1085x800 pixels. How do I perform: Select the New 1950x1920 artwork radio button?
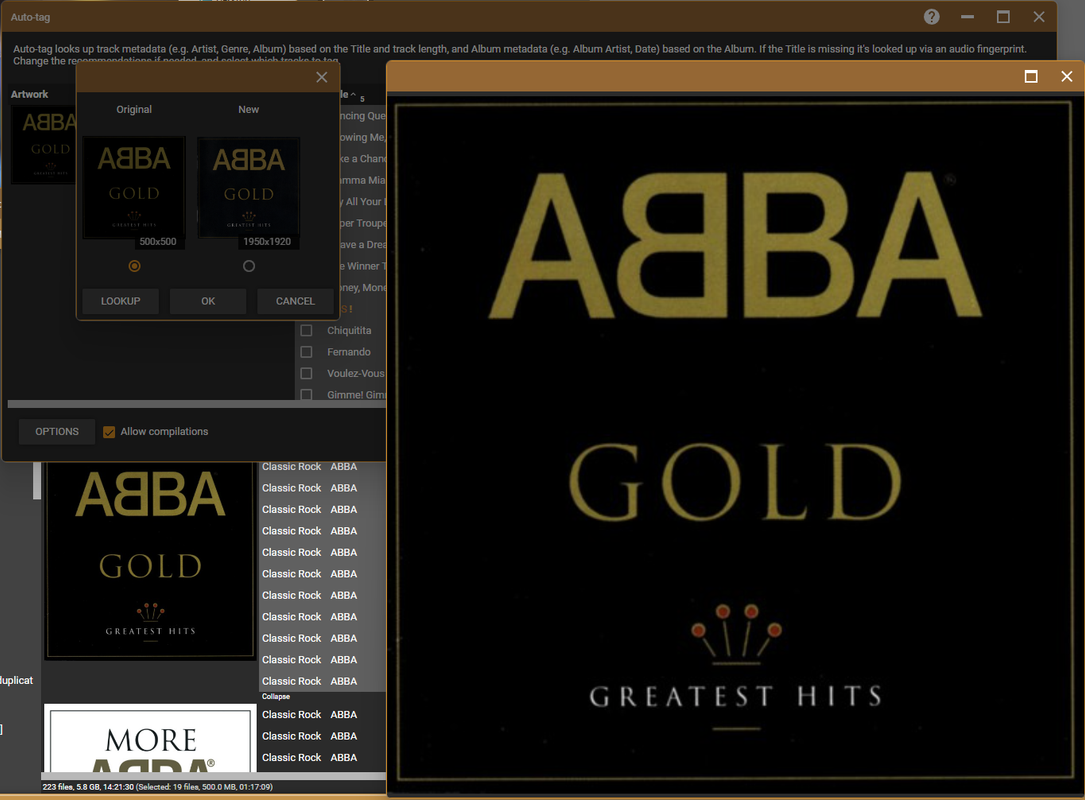click(x=249, y=266)
